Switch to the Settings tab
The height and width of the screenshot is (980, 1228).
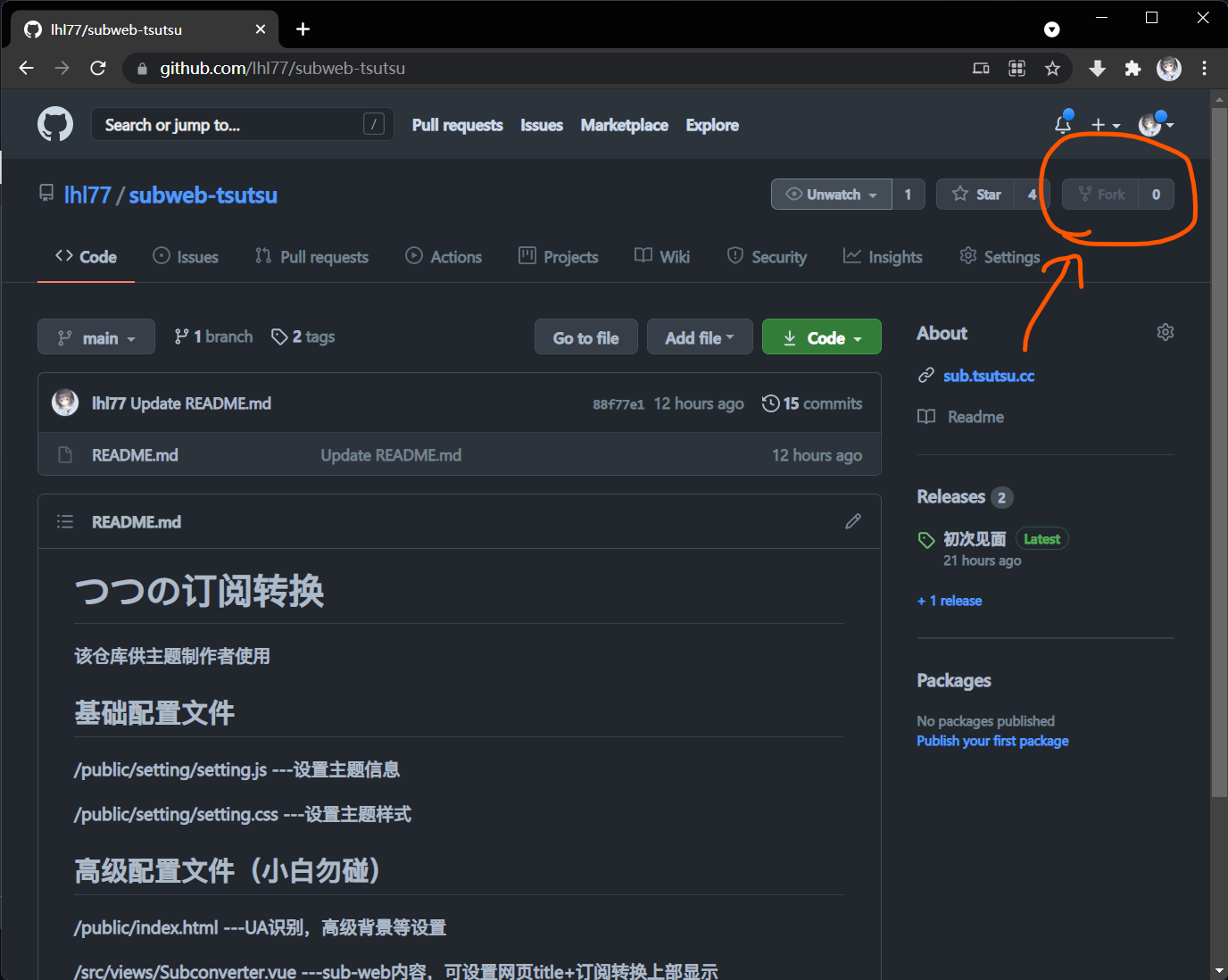point(1000,257)
